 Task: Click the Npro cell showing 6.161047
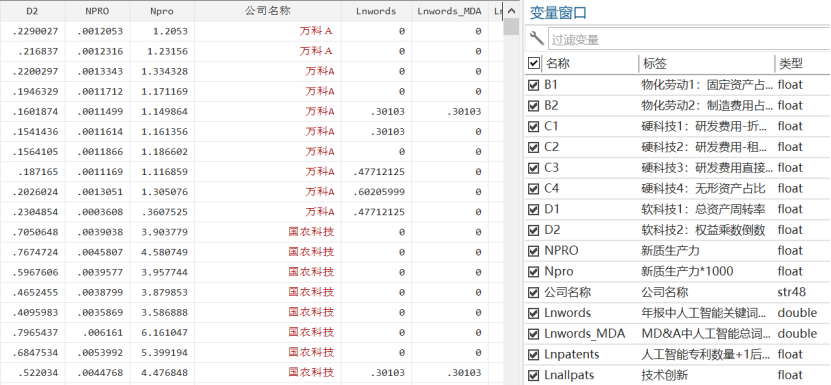[x=164, y=332]
